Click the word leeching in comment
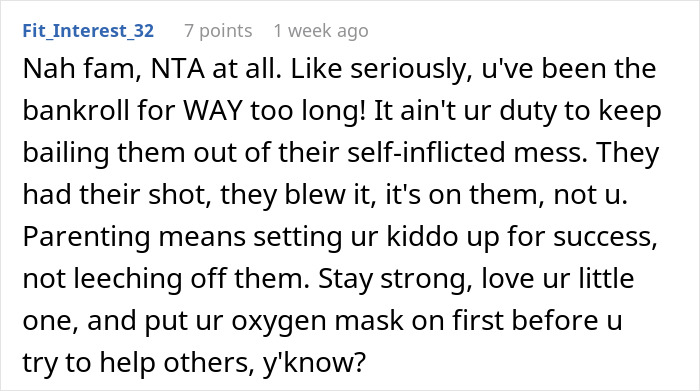Viewport: 700px width, 391px height. click(x=128, y=279)
